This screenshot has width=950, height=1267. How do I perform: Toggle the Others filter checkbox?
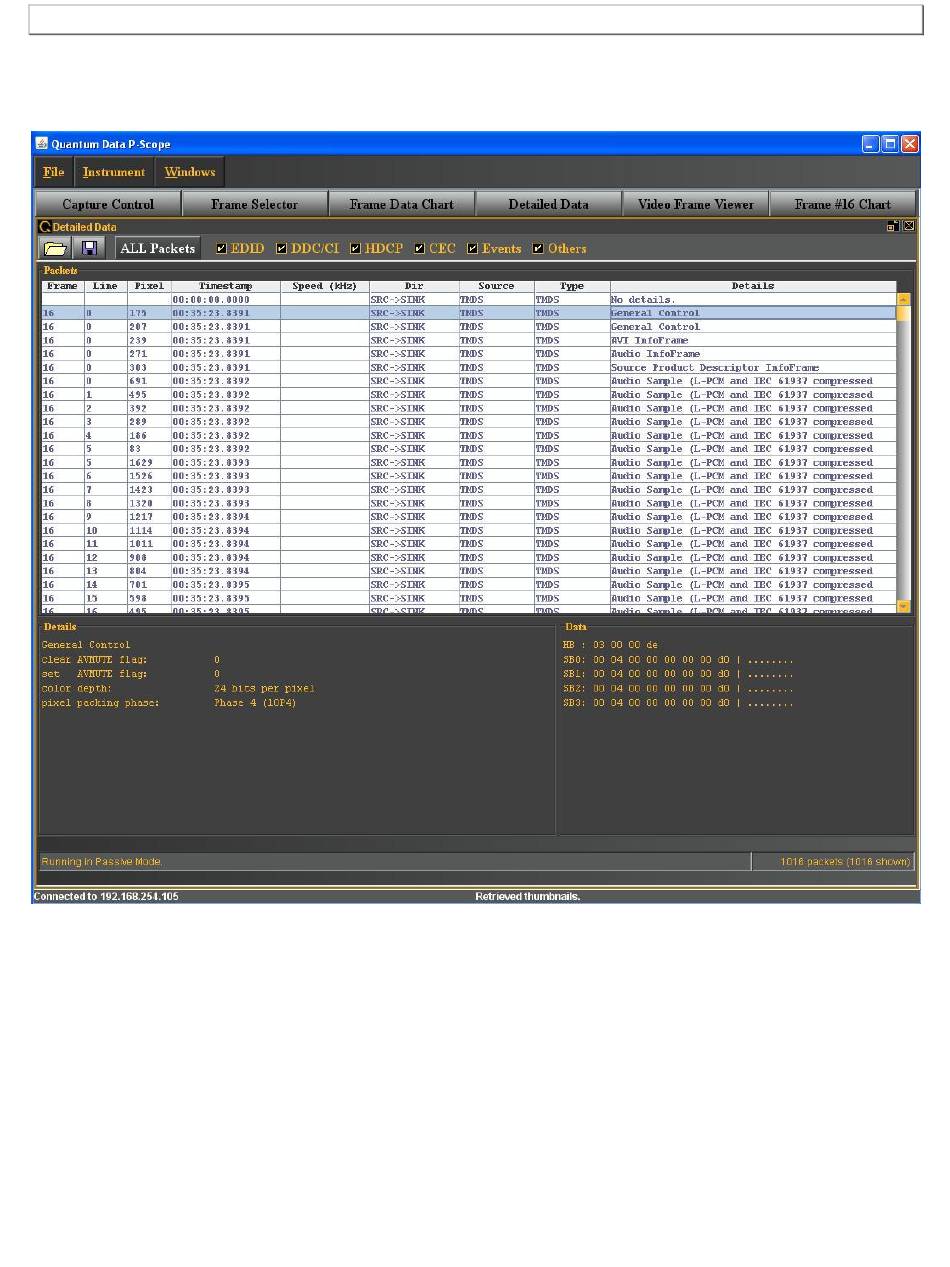(538, 248)
